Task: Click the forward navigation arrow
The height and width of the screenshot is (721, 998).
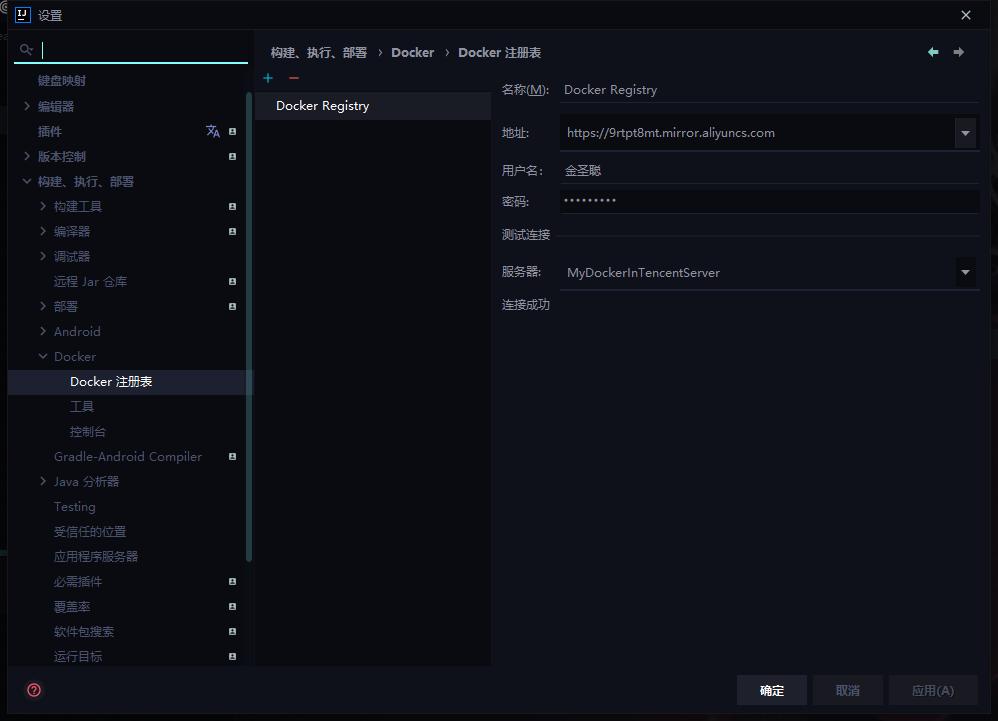Action: [x=959, y=52]
